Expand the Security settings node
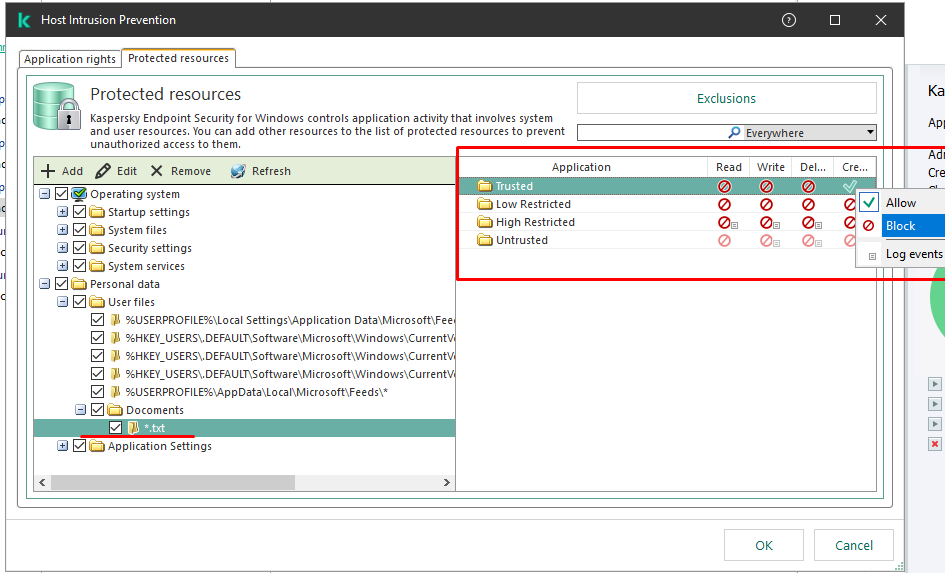Viewport: 945px width, 573px height. (62, 248)
